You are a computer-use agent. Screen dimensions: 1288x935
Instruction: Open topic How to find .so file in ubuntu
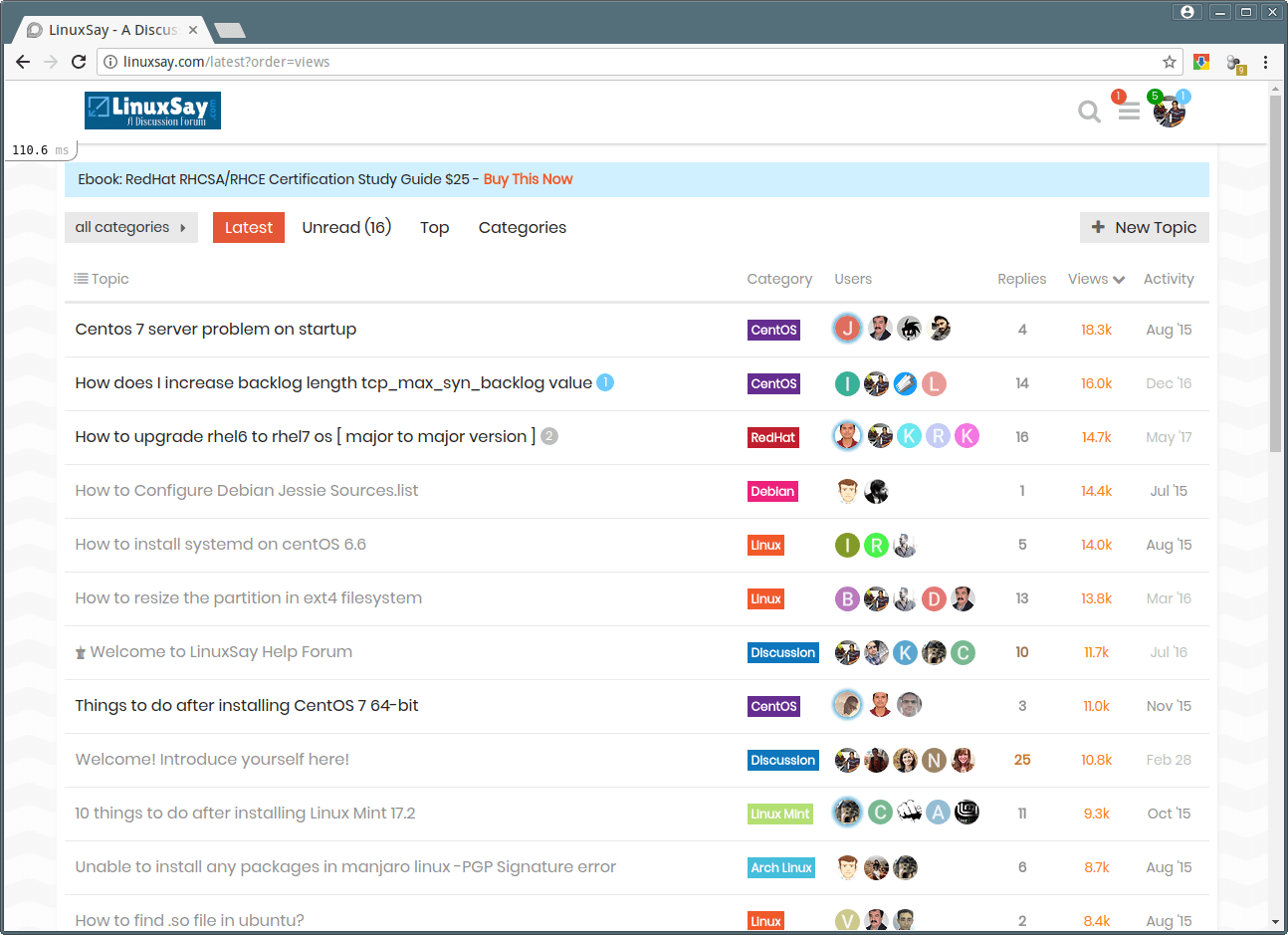(190, 920)
